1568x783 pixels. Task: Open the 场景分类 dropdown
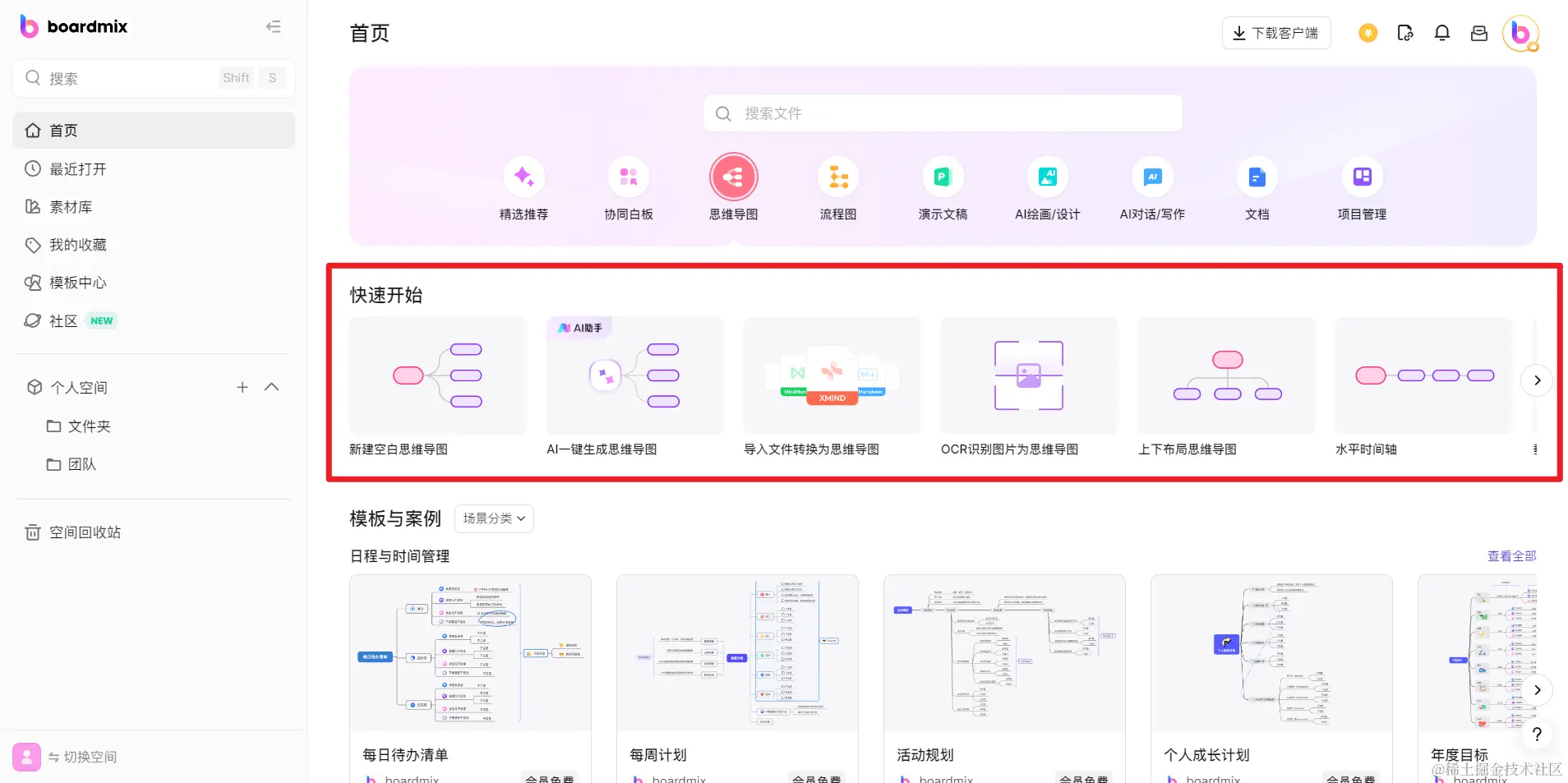coord(493,518)
